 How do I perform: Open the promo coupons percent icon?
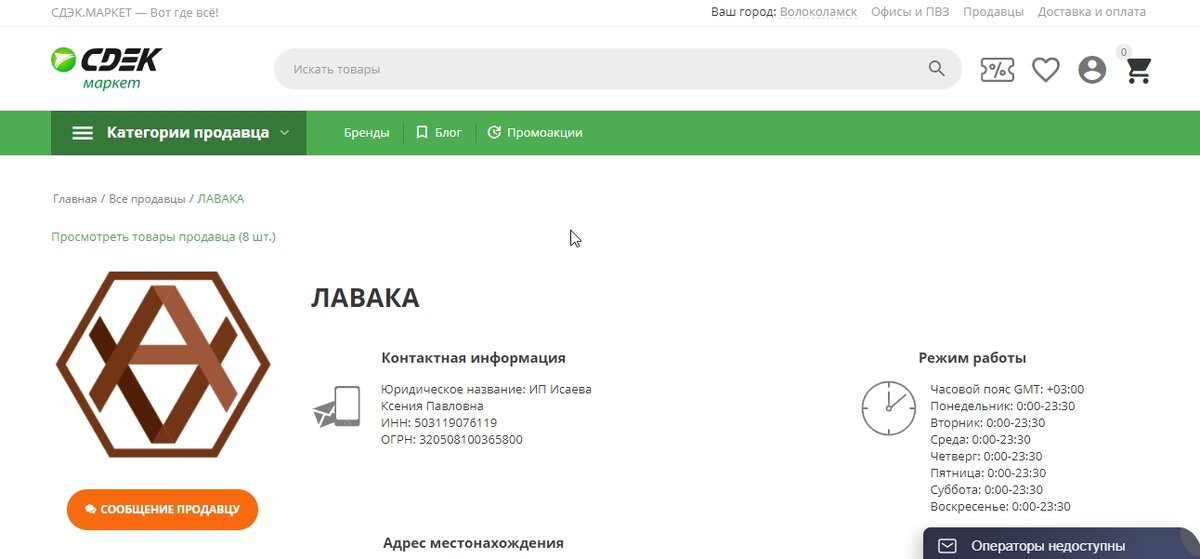pyautogui.click(x=997, y=69)
